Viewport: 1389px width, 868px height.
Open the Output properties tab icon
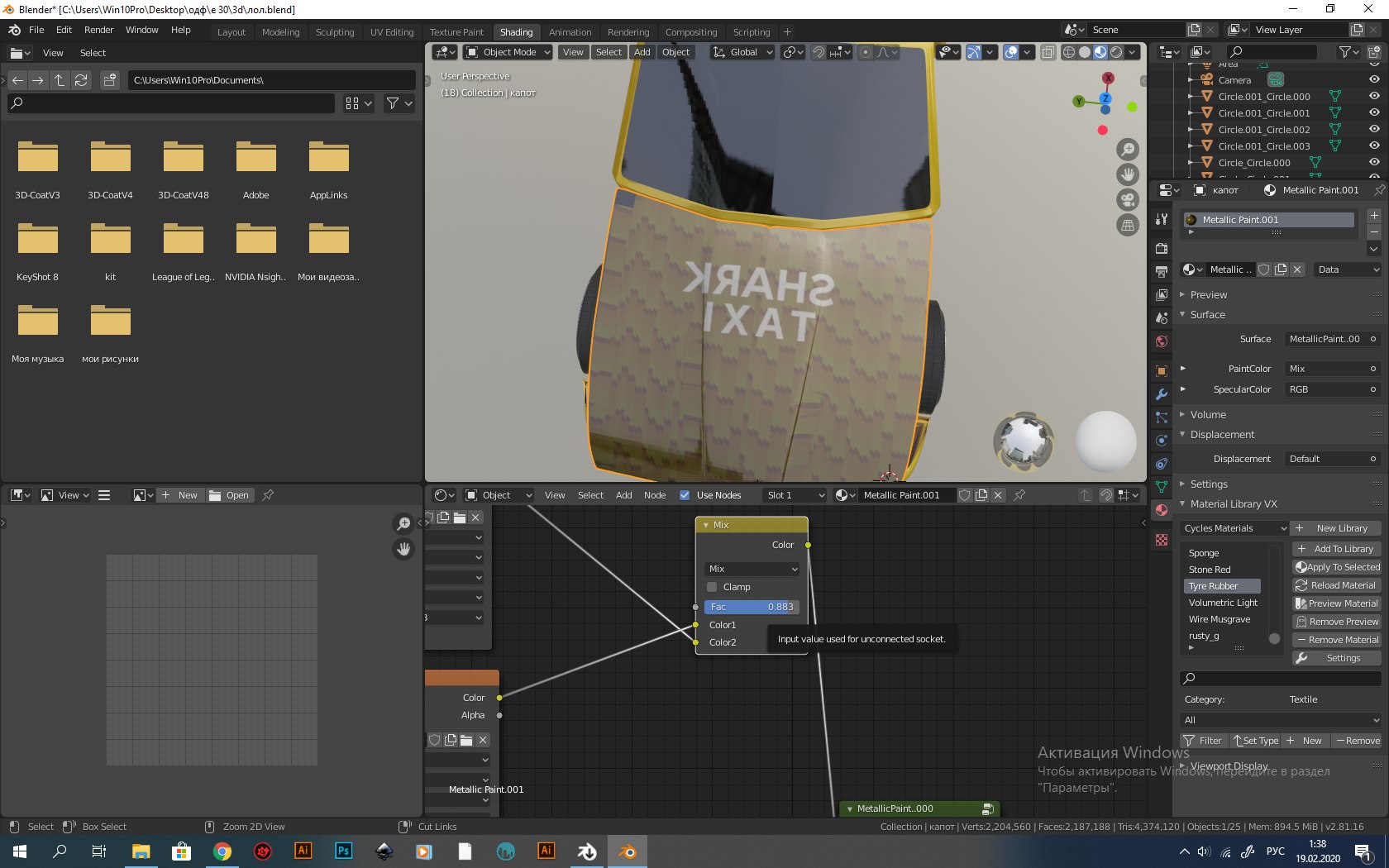coord(1162,272)
